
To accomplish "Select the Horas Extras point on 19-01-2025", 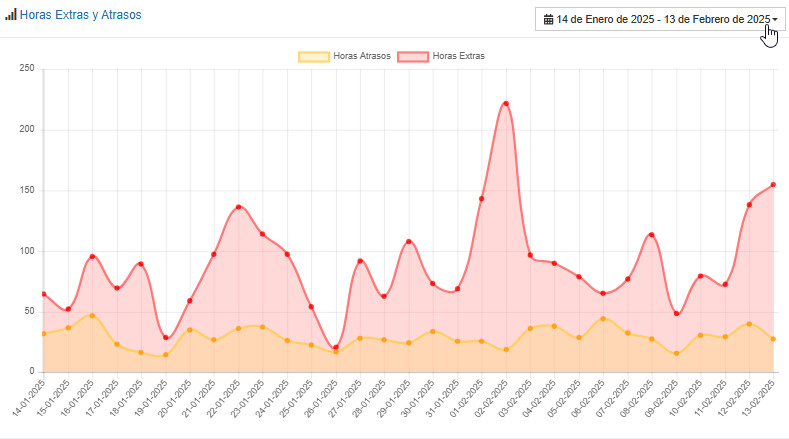I will click(166, 338).
